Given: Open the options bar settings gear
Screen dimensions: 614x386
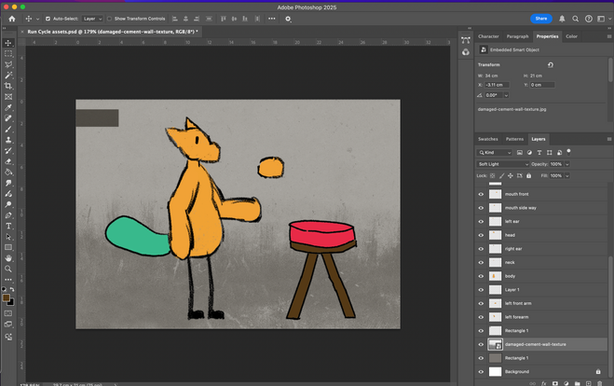Looking at the screenshot, I should click(x=288, y=19).
